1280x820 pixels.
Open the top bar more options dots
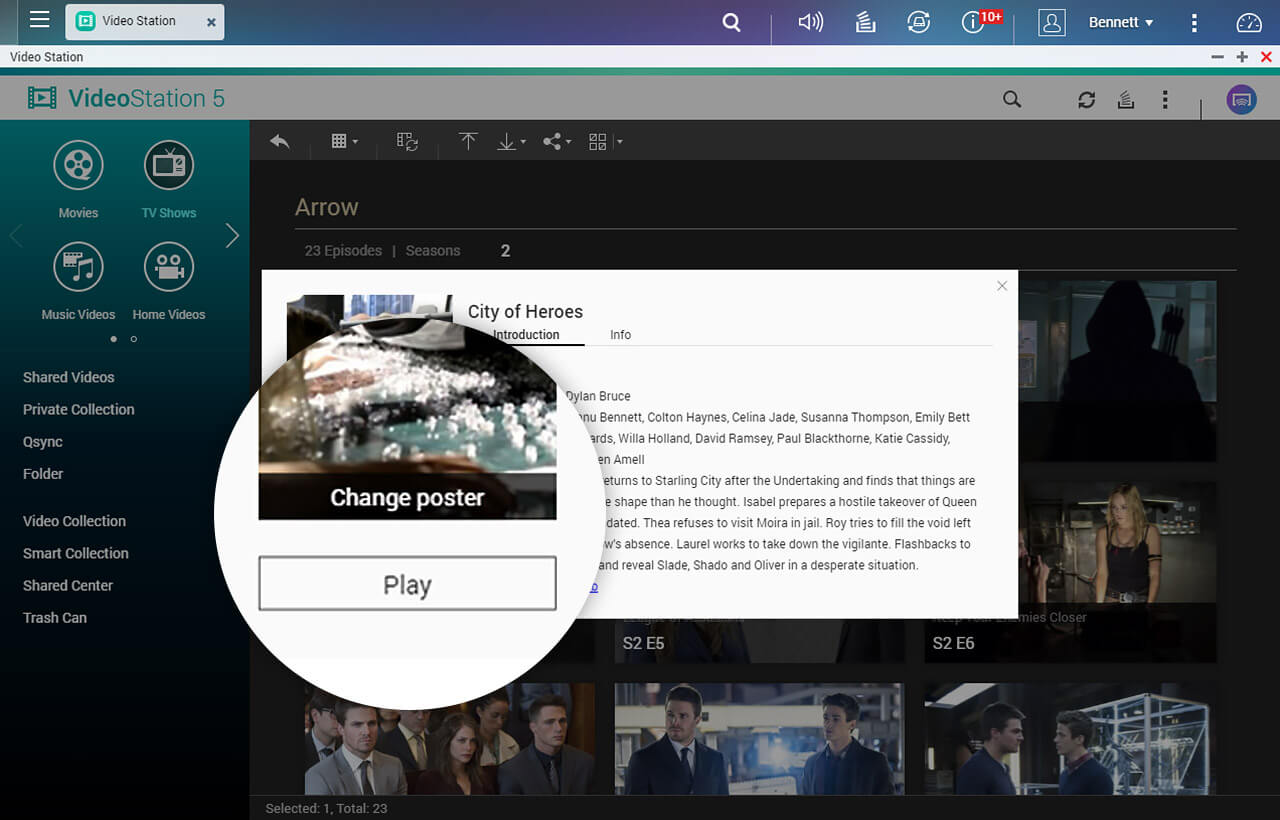coord(1194,22)
